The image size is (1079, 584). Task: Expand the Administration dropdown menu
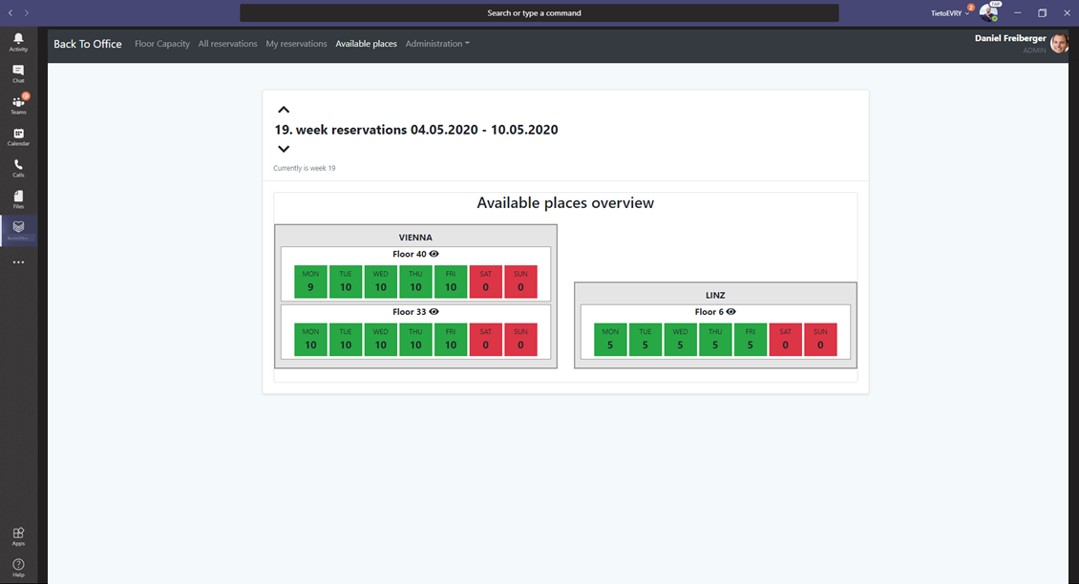(437, 44)
